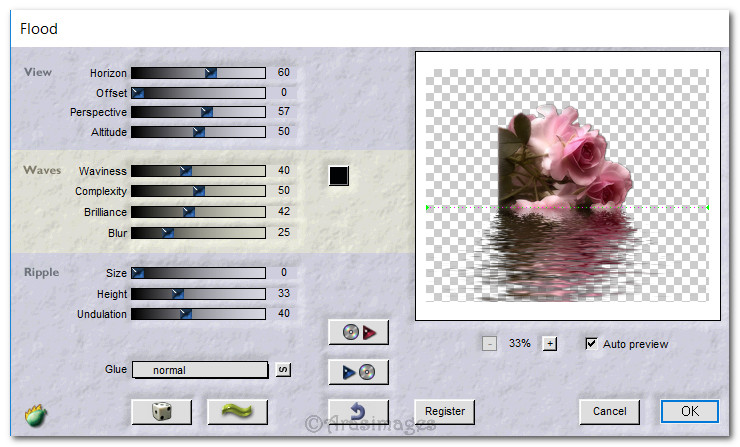Image resolution: width=740 pixels, height=447 pixels.
Task: Confirm the flood effect with OK
Action: [x=689, y=410]
